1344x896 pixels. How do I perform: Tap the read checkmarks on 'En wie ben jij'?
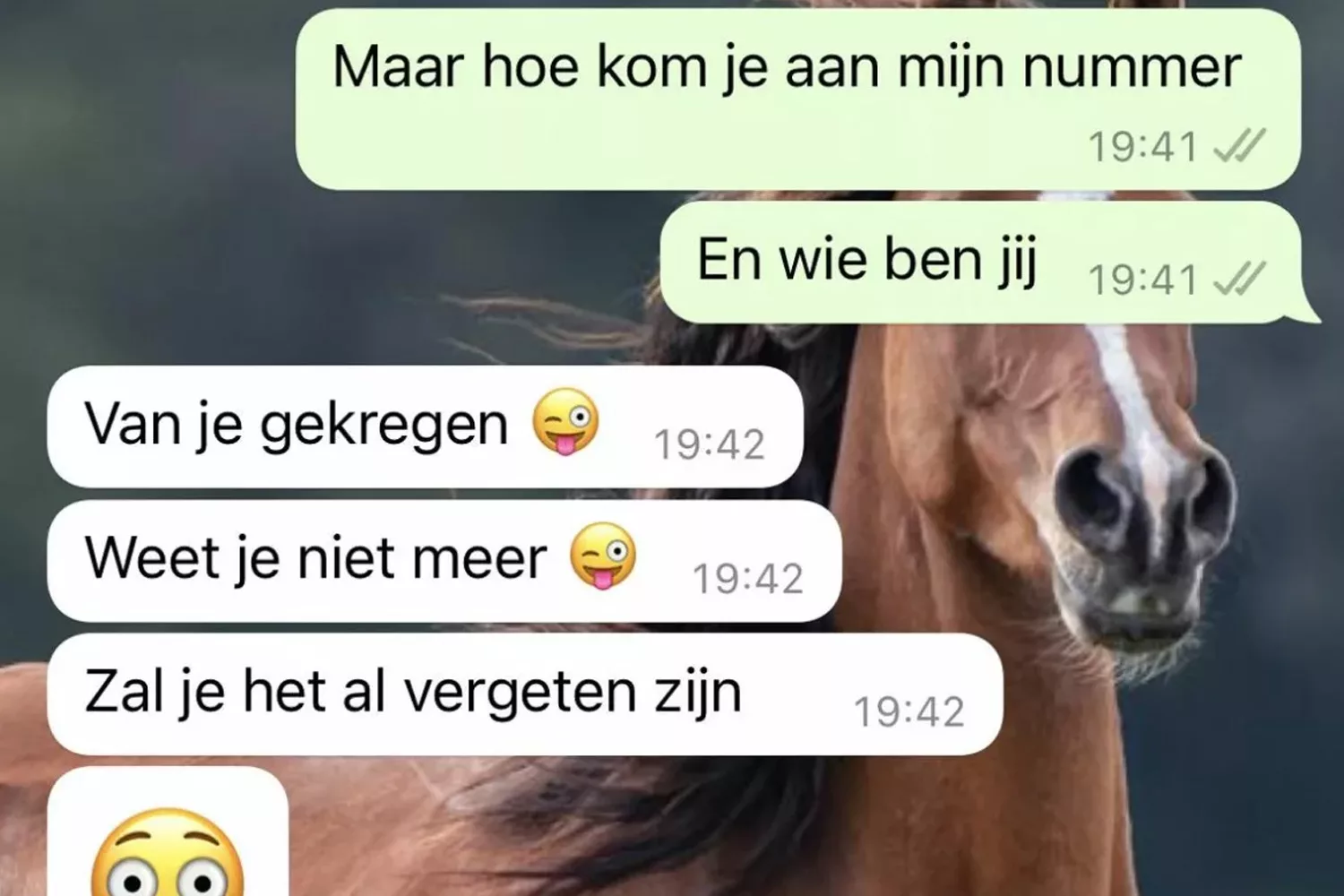point(1239,280)
